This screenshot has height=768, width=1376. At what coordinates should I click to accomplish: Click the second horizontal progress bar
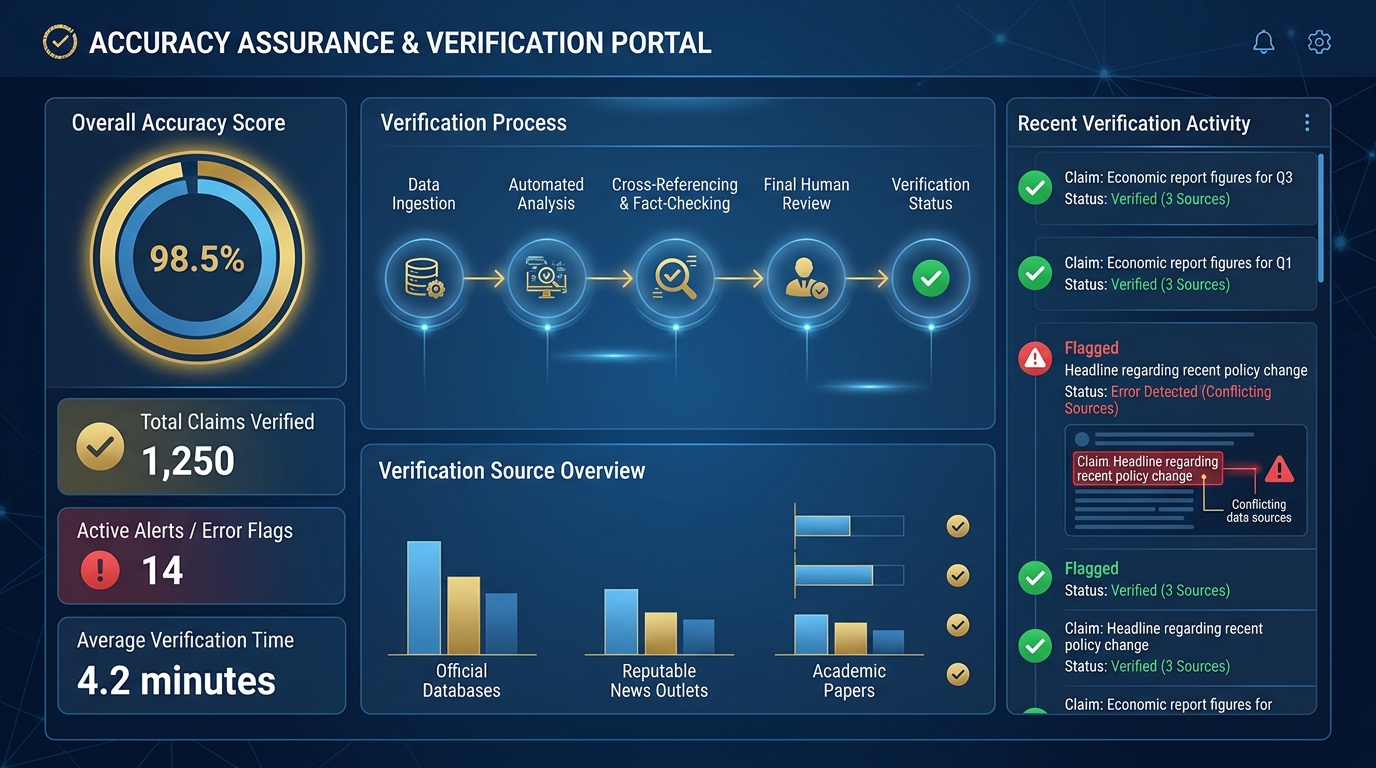[x=849, y=575]
